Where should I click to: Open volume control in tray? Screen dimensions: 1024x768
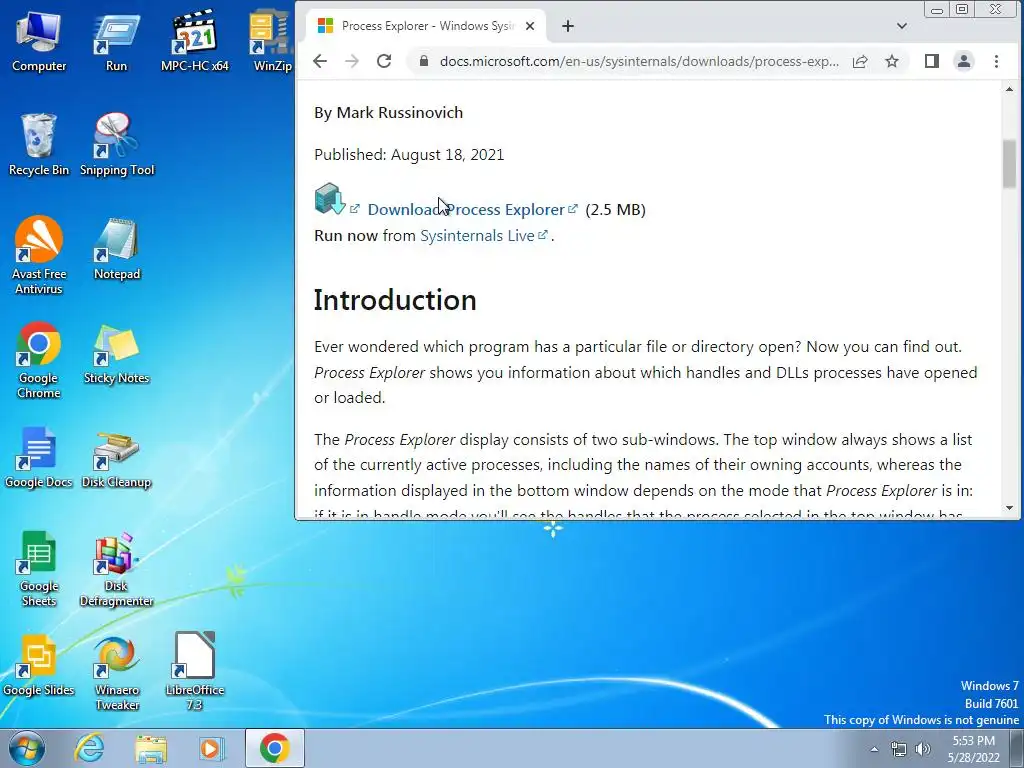coord(923,749)
